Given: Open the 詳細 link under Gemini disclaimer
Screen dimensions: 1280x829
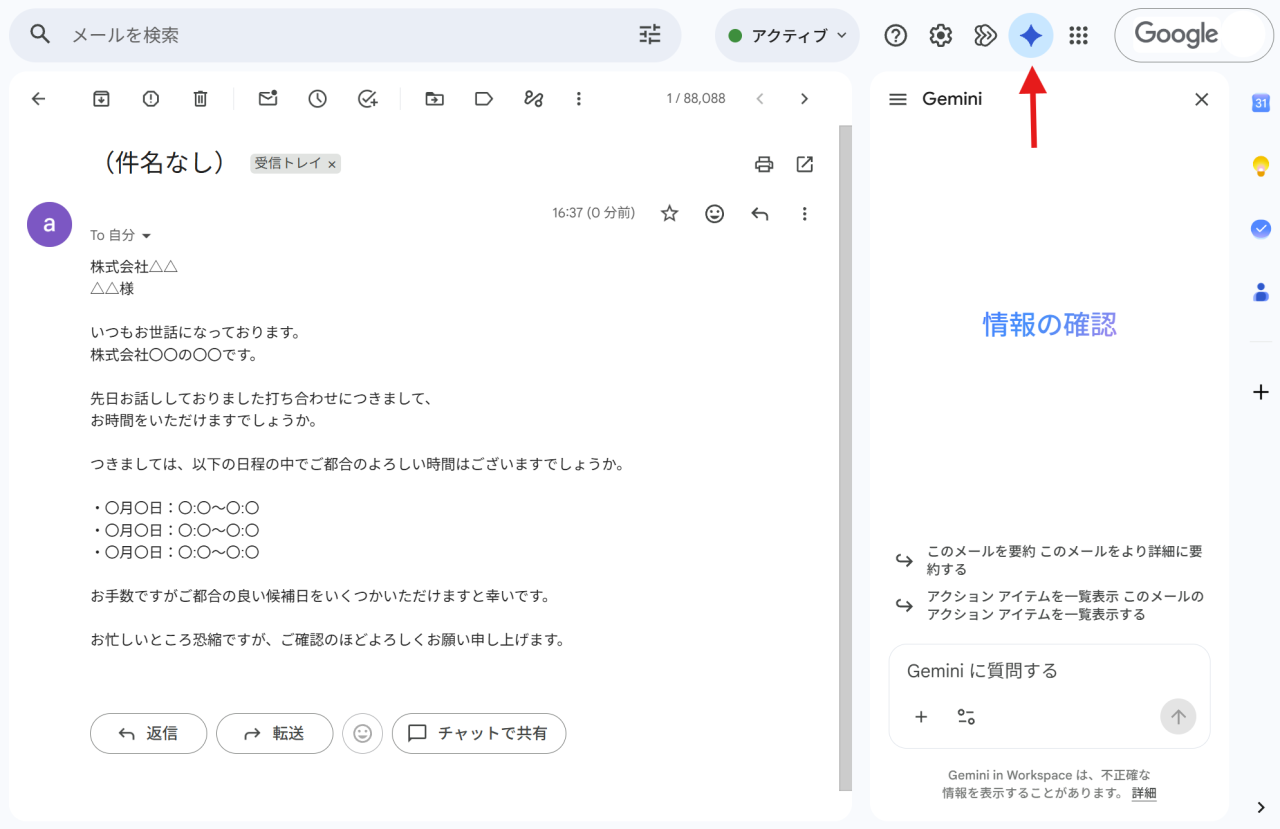Looking at the screenshot, I should [x=1144, y=793].
